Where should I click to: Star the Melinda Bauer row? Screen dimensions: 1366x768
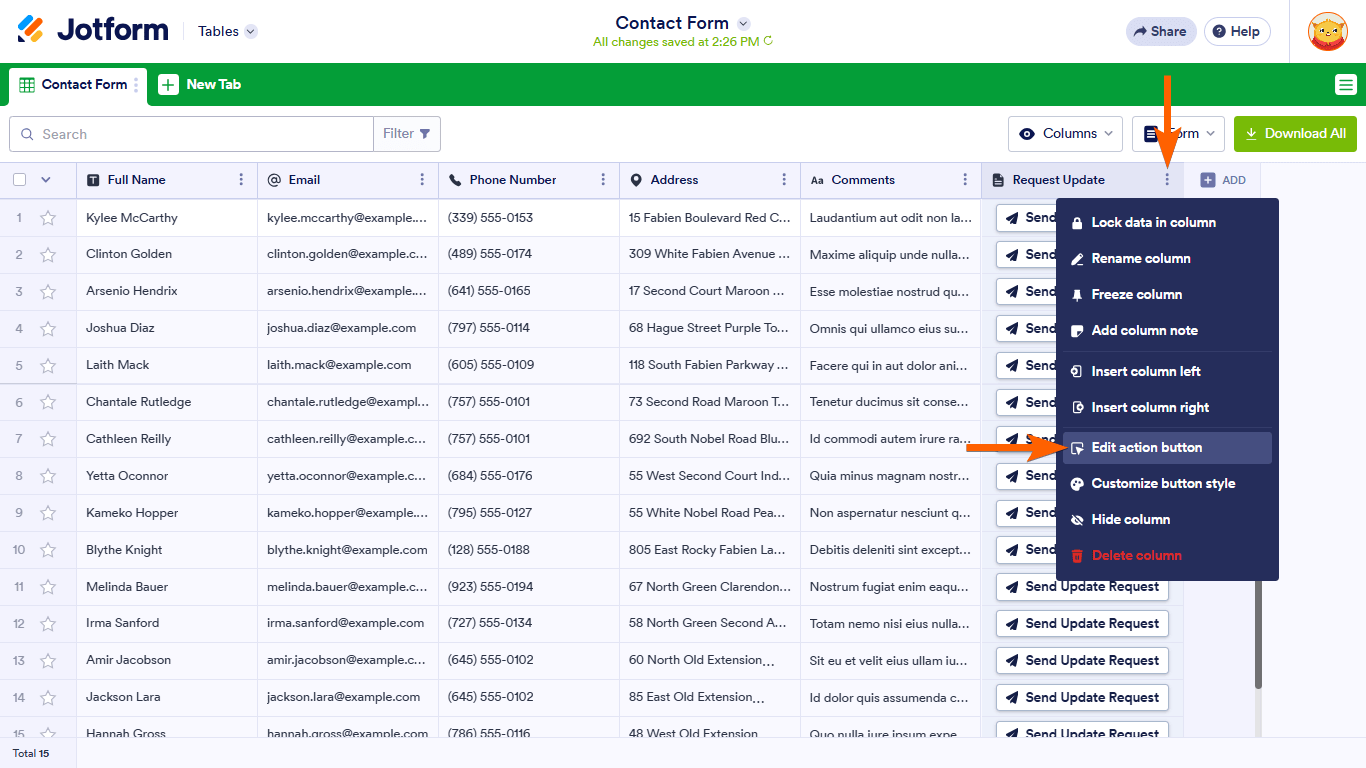tap(48, 588)
